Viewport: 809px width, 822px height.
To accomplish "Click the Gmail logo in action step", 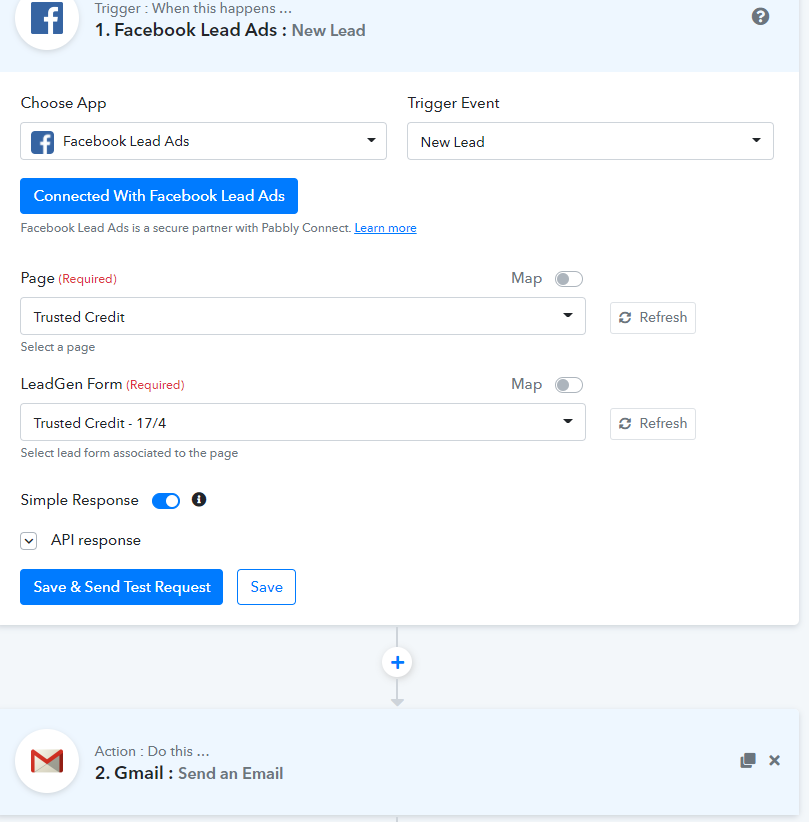I will 47,761.
